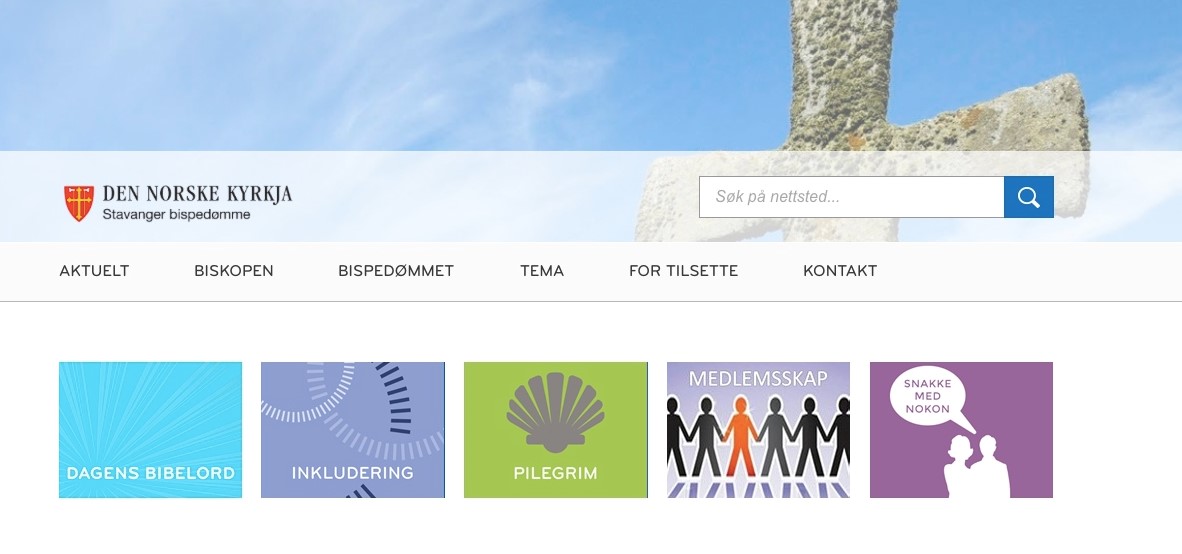Open the Dagens Bibelord tile
This screenshot has width=1182, height=554.
tap(151, 430)
